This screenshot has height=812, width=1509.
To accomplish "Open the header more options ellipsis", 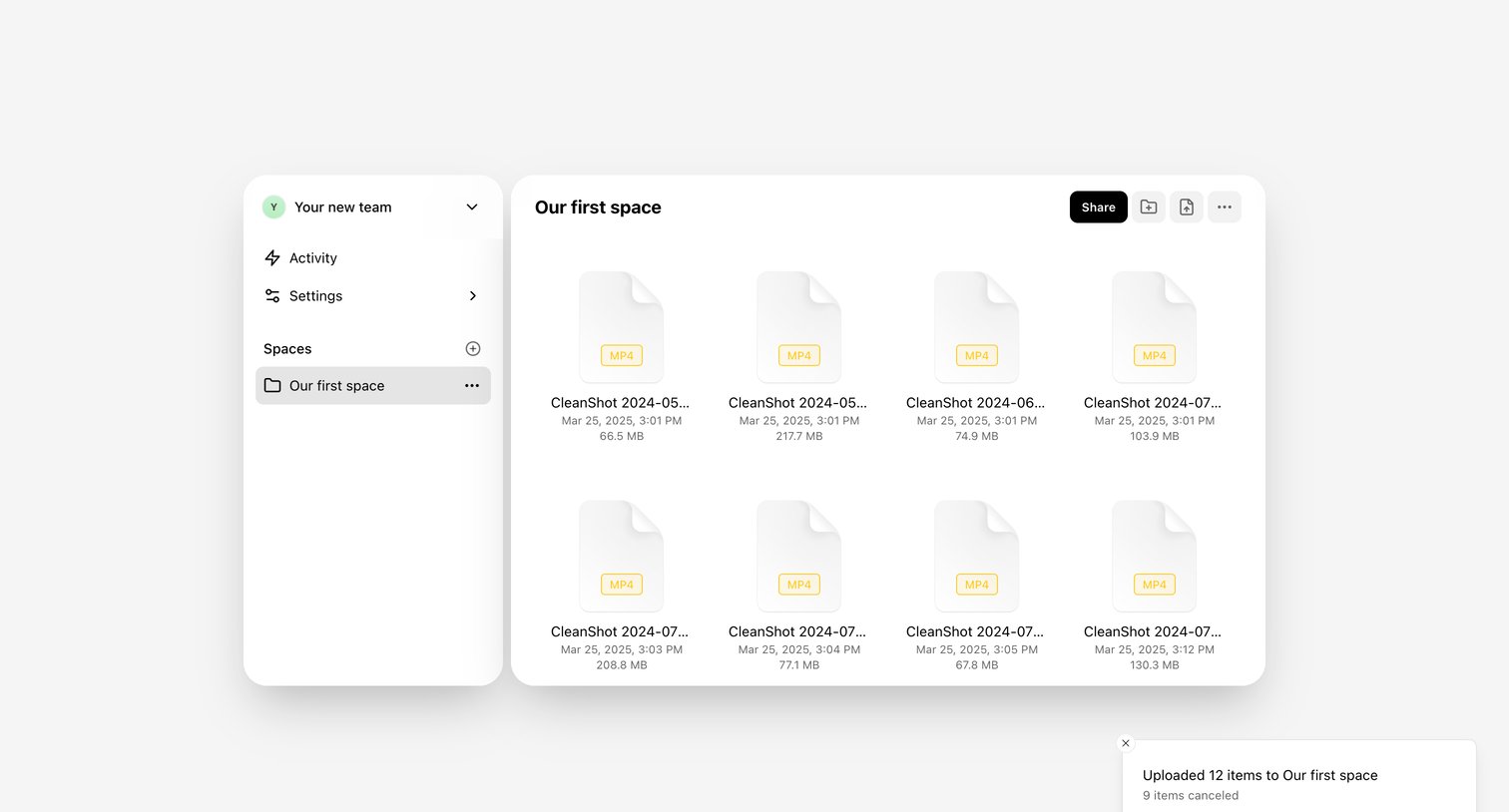I will 1225,207.
